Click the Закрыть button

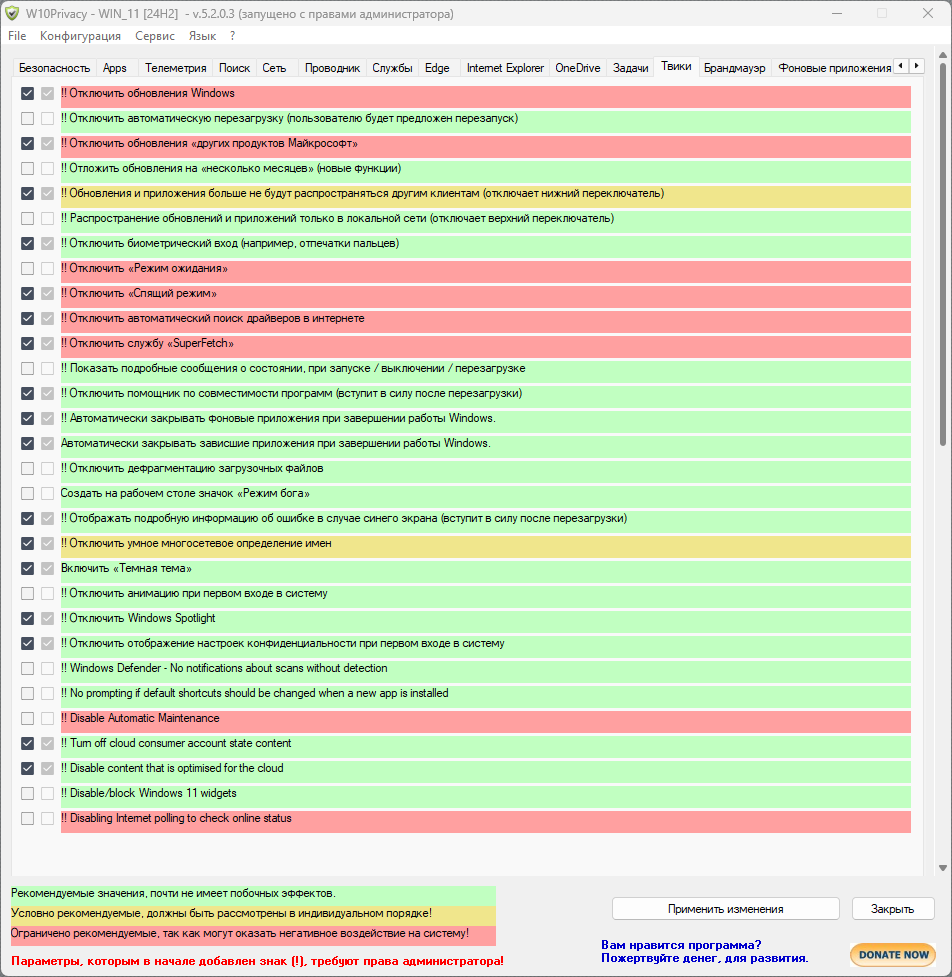[x=893, y=909]
